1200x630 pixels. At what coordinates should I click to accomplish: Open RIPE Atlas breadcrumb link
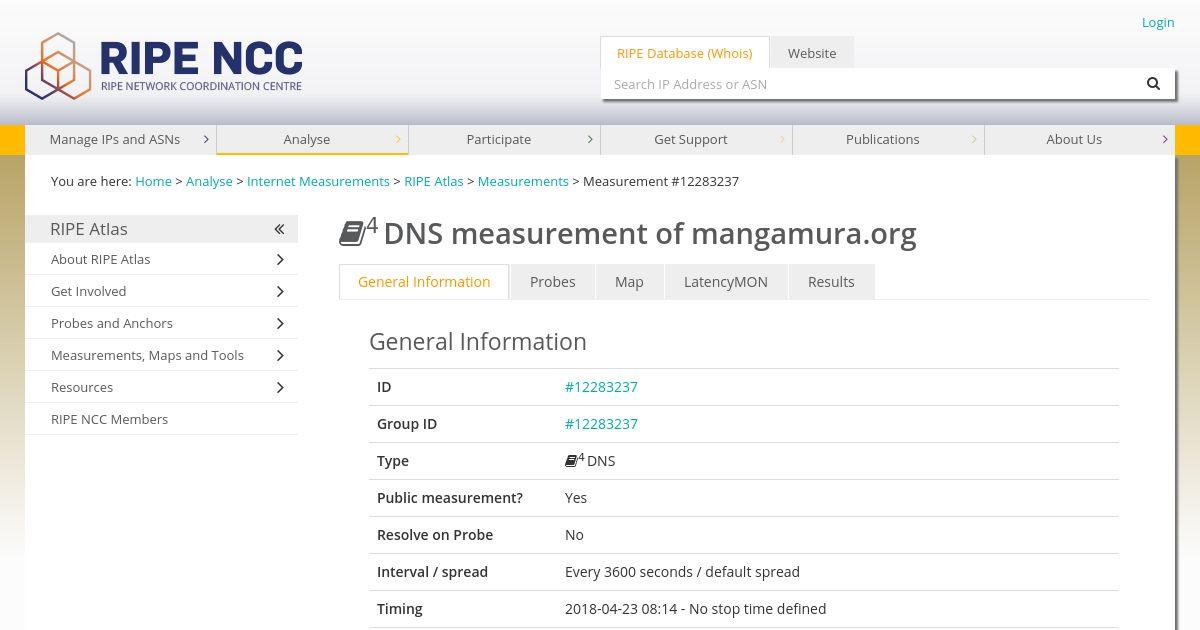point(434,181)
